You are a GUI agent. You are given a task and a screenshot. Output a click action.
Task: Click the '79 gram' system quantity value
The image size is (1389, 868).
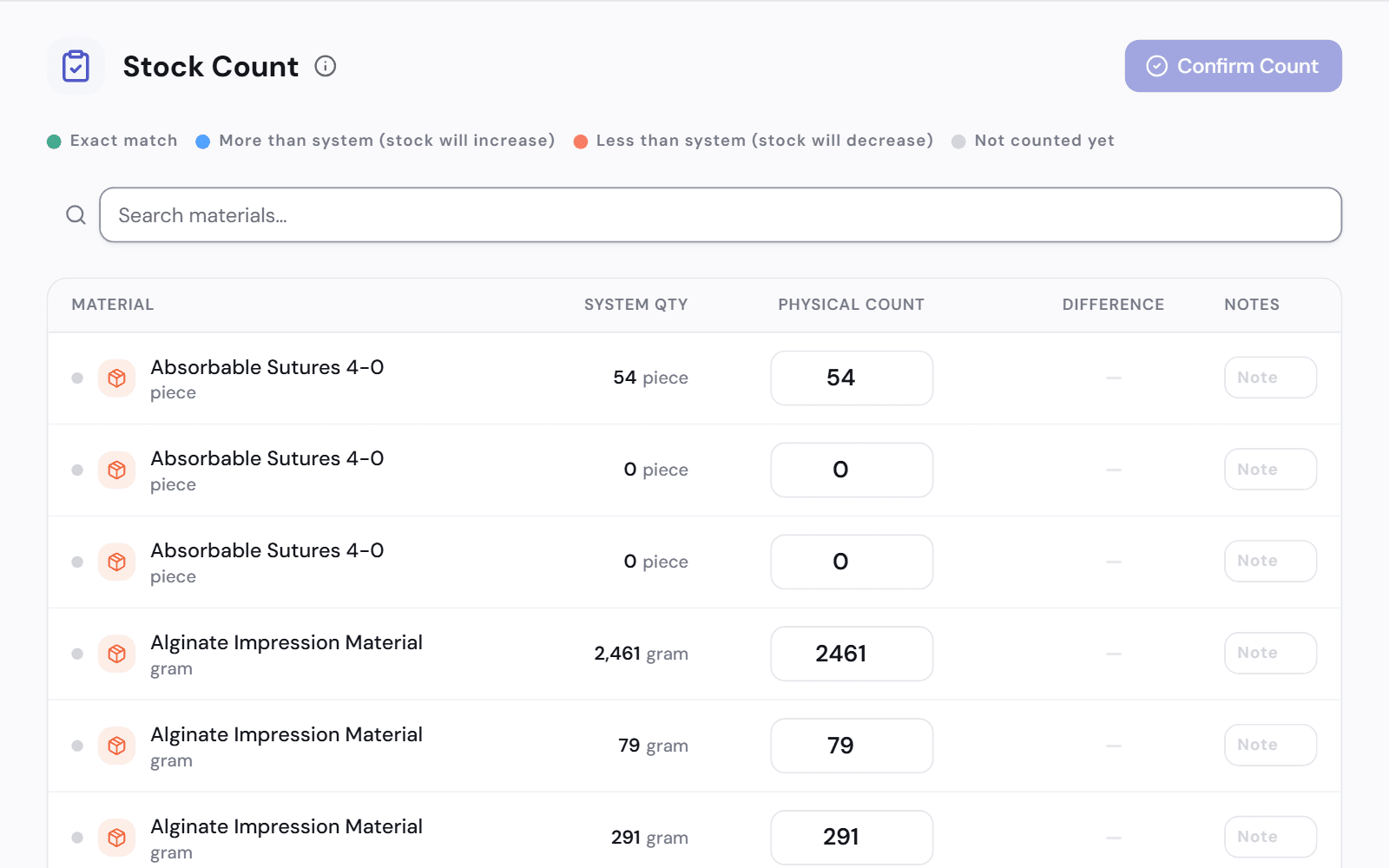tap(654, 746)
